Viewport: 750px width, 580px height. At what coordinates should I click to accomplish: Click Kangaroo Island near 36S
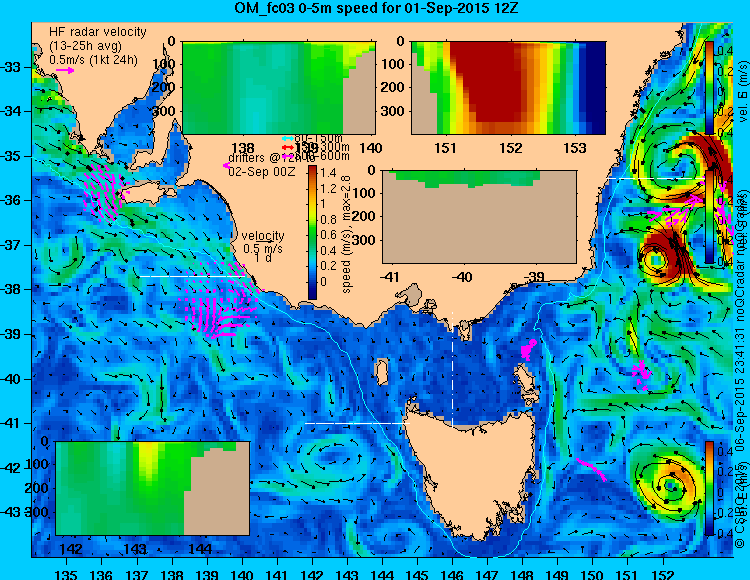tap(146, 192)
